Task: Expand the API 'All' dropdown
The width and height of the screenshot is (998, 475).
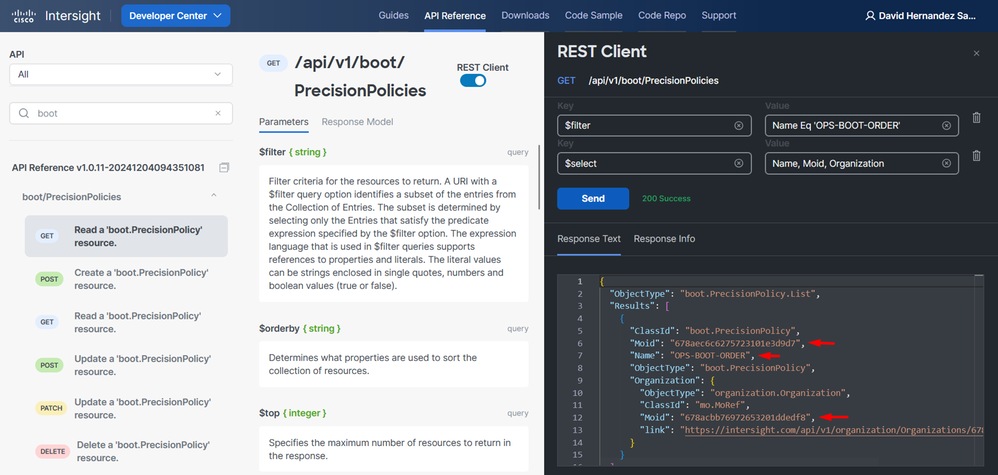Action: (x=121, y=74)
